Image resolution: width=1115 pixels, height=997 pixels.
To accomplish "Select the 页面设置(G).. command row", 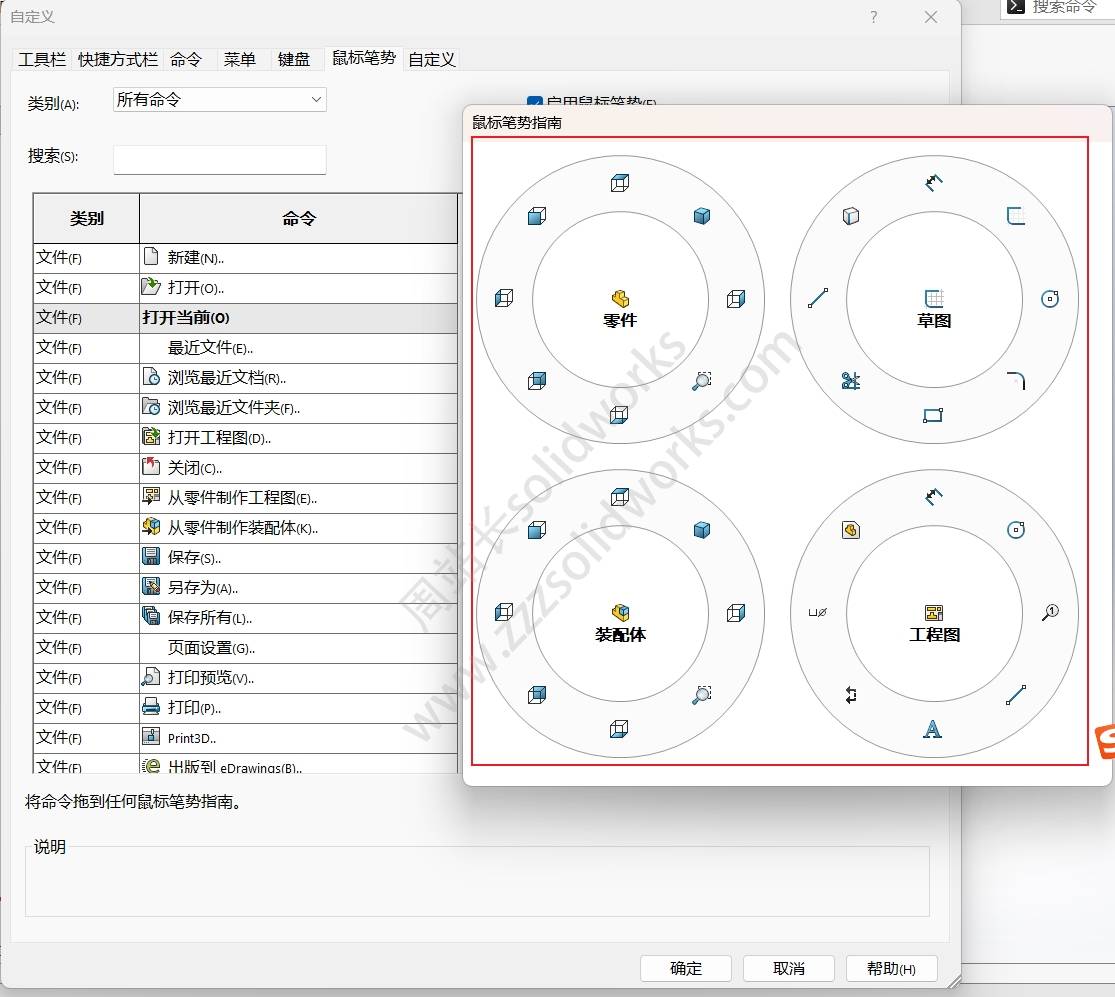I will 245,648.
